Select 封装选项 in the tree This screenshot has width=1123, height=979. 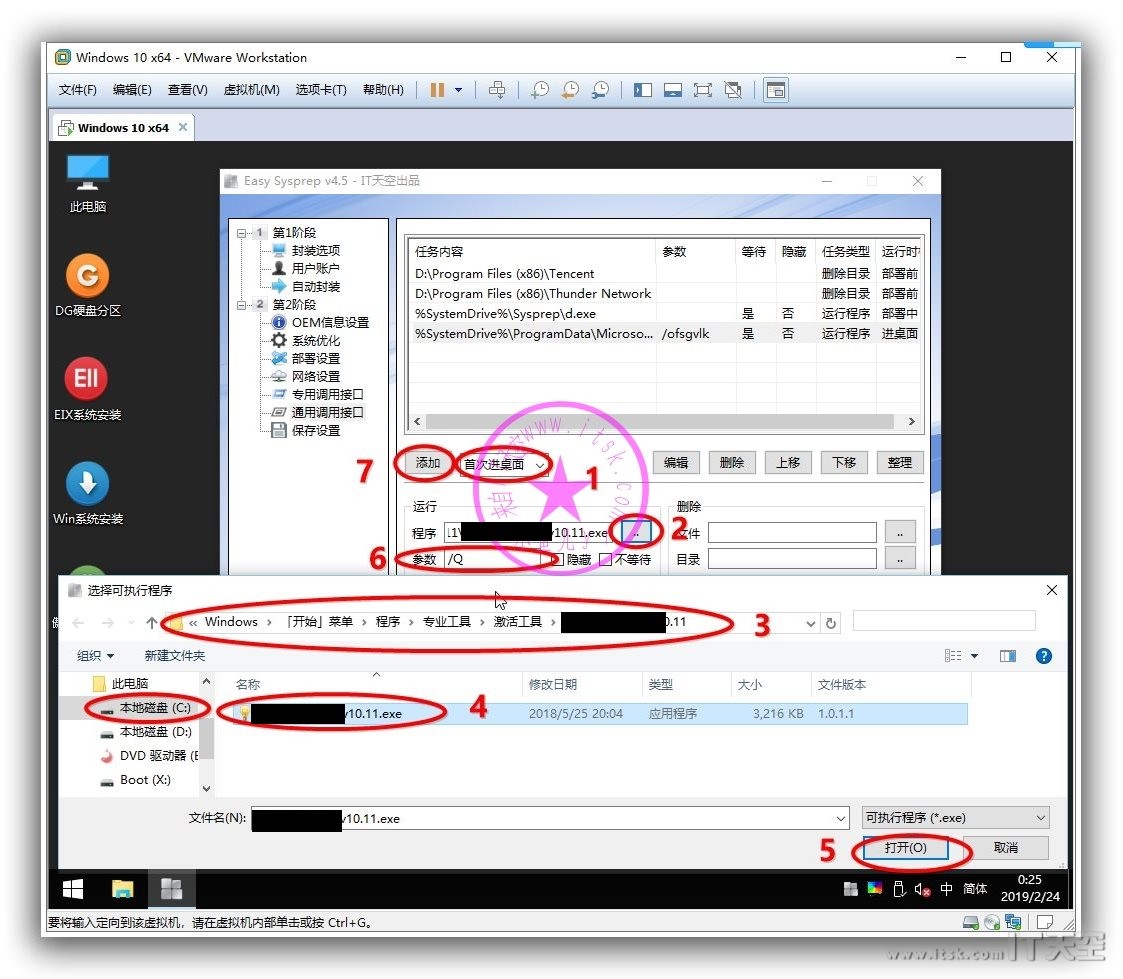315,251
